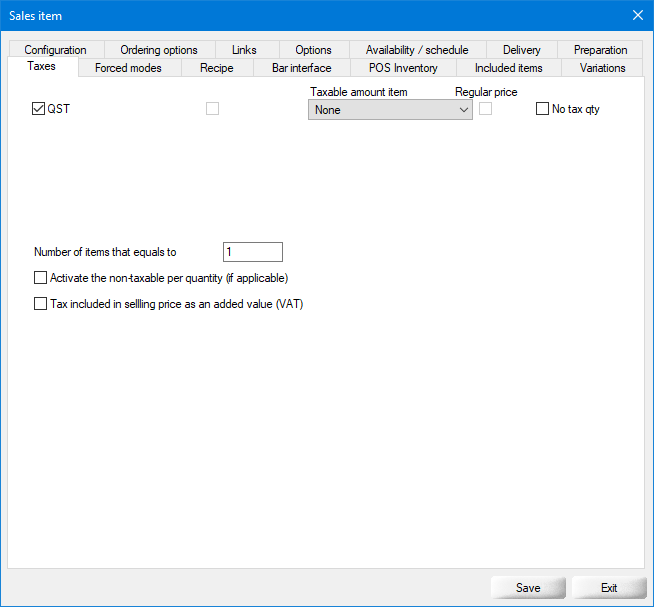Open the Availability / schedule tab
This screenshot has width=654, height=607.
coord(417,50)
